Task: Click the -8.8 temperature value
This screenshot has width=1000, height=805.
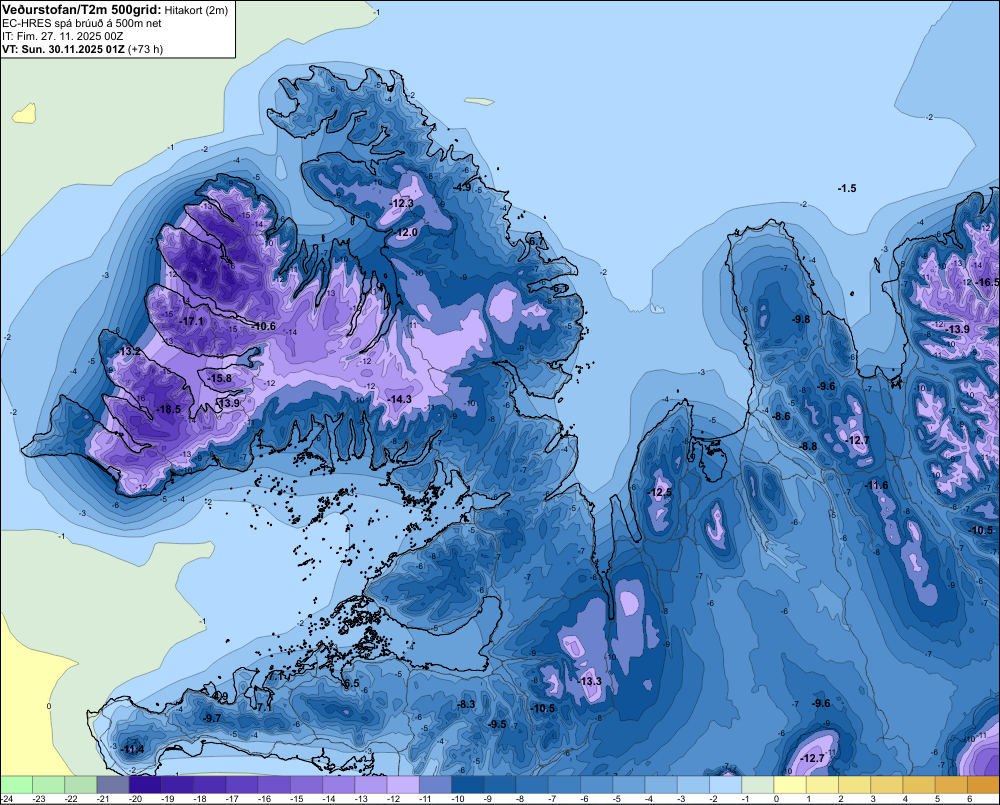Action: [x=808, y=446]
